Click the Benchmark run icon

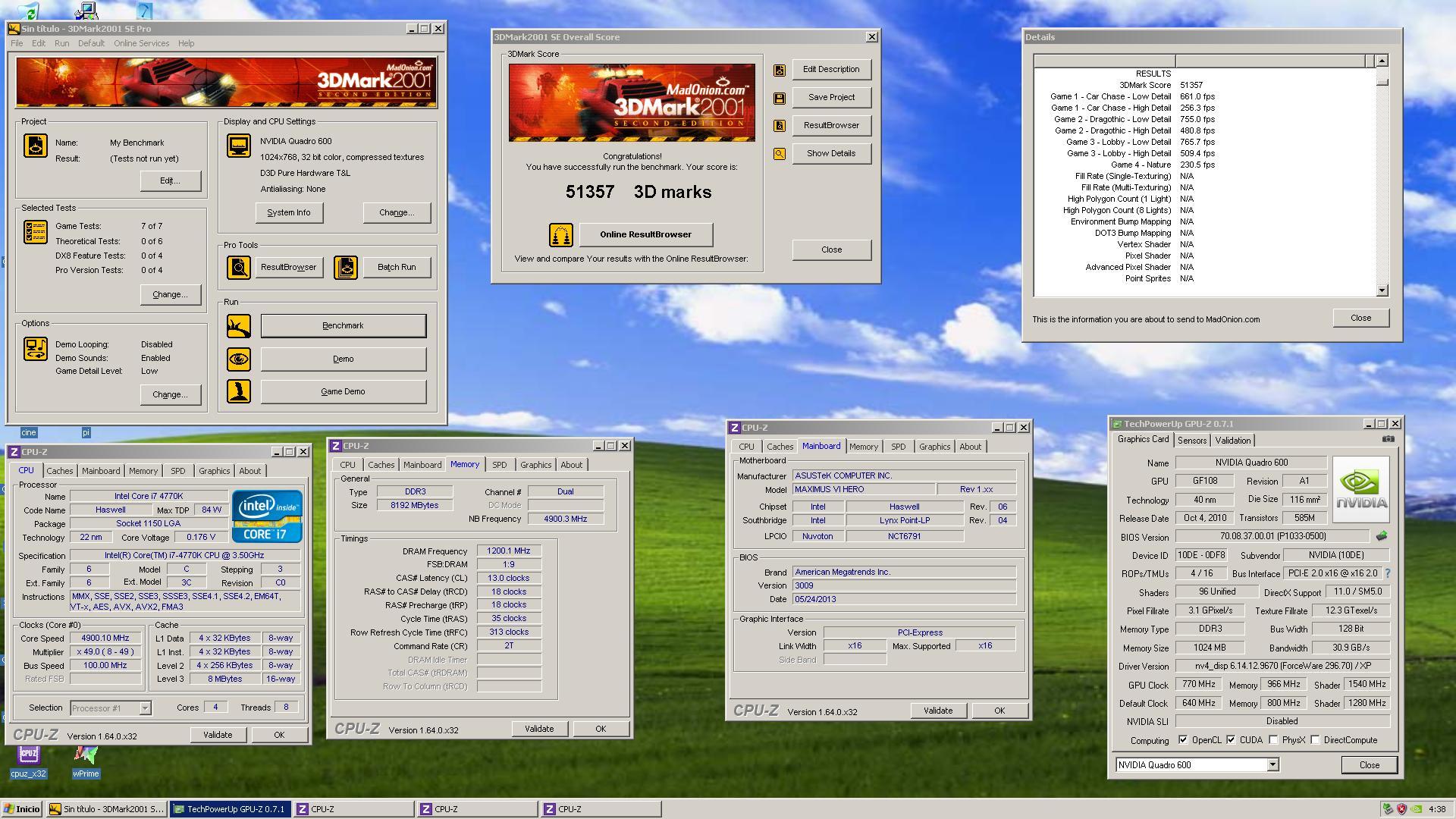239,326
